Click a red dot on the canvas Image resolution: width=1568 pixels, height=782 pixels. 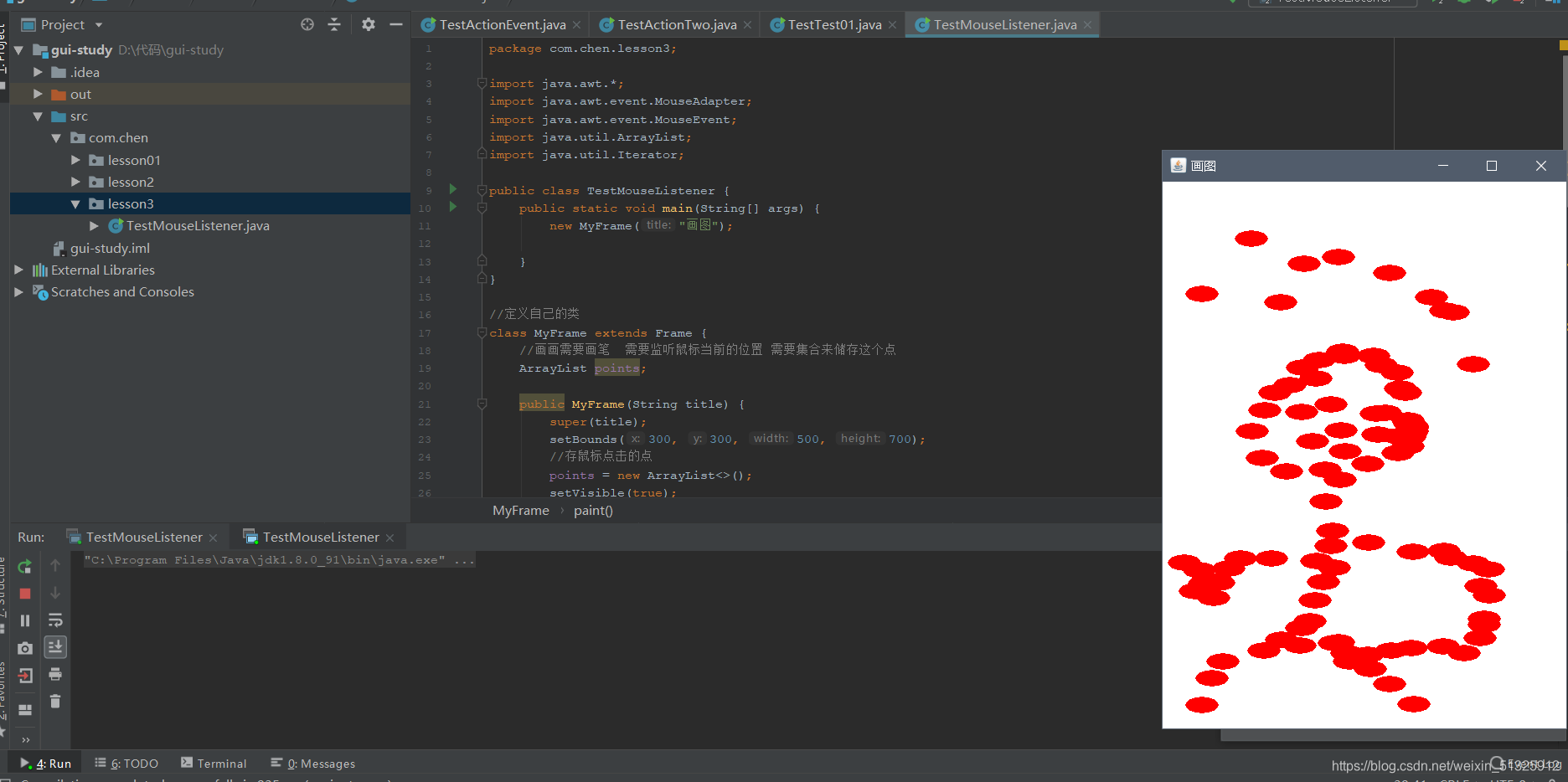click(x=1251, y=239)
